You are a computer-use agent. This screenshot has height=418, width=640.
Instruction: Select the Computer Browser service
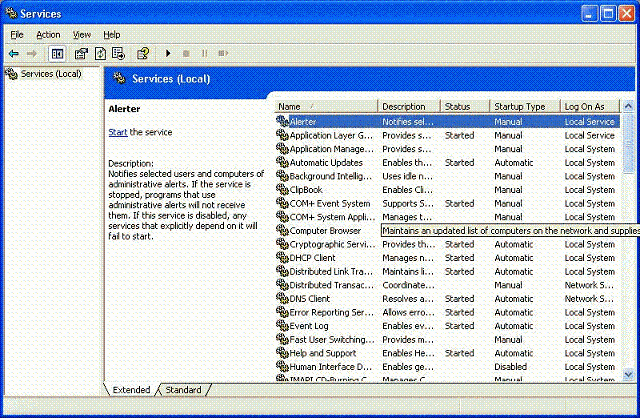point(325,231)
